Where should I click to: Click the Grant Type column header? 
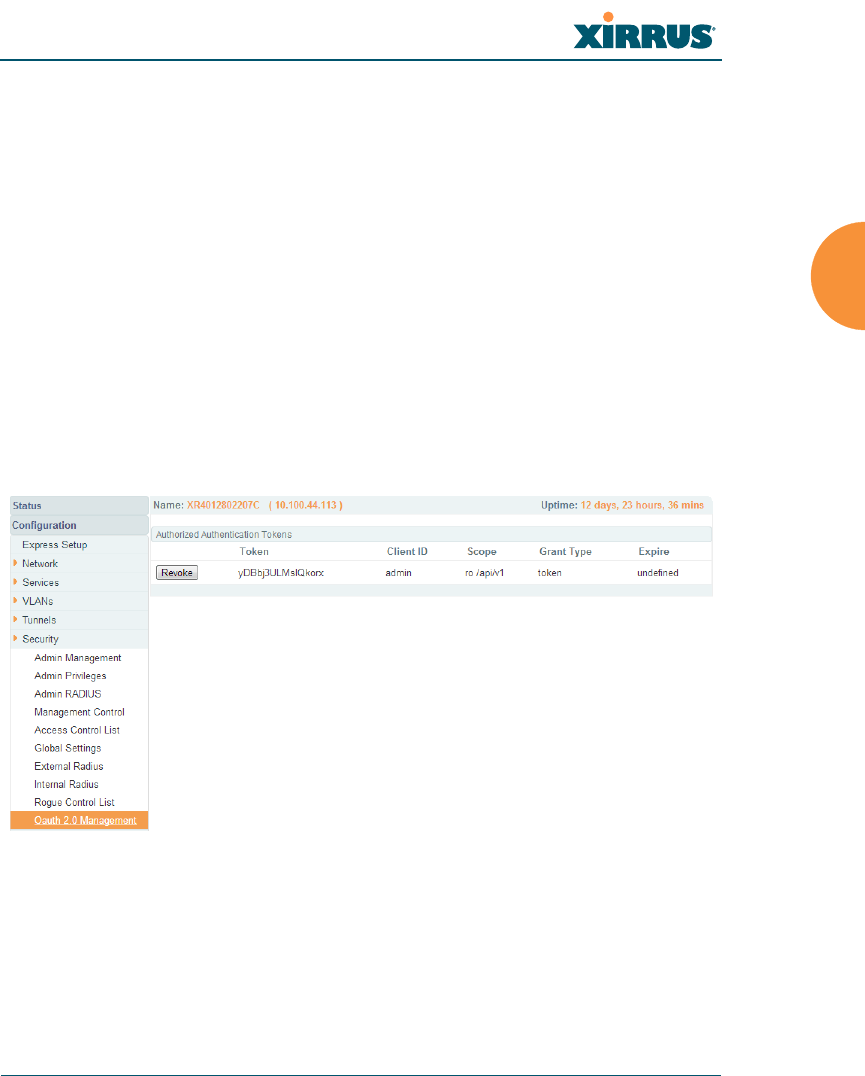click(x=565, y=552)
